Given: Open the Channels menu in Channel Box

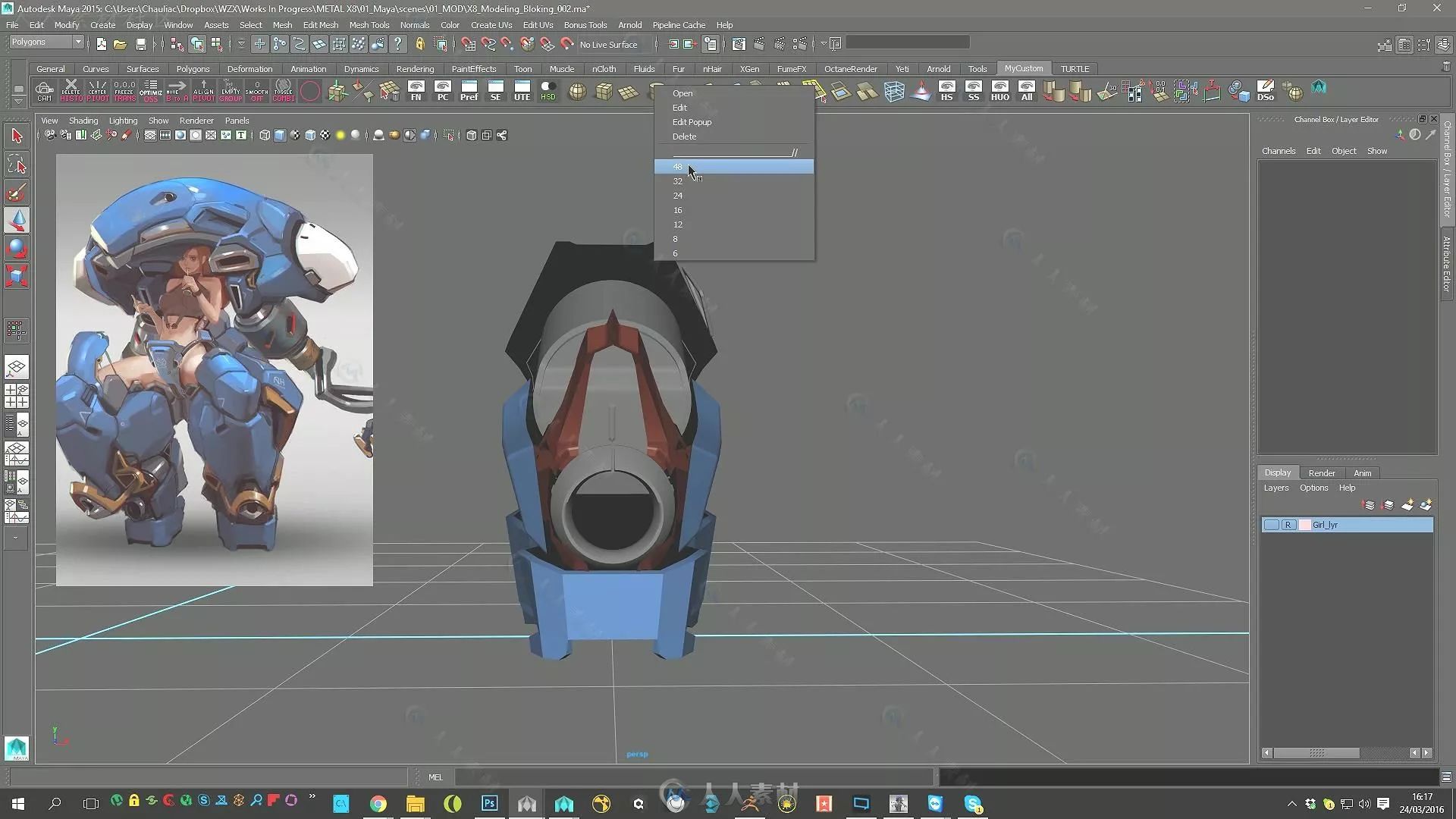Looking at the screenshot, I should coord(1279,151).
